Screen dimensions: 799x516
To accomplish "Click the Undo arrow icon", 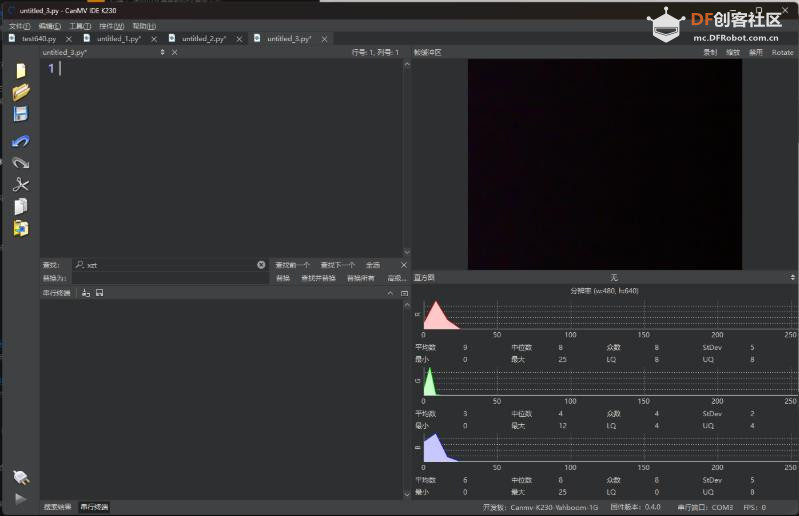I will [x=21, y=141].
